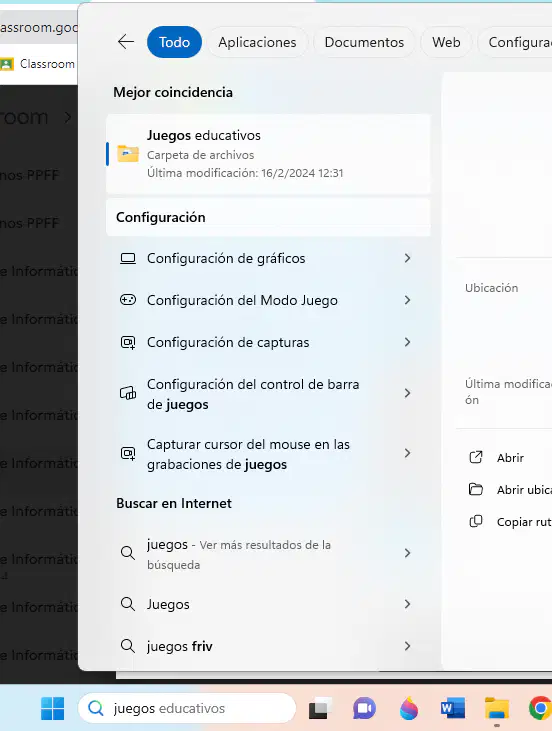Expand Capturar cursor del mouse chevron
The image size is (552, 731).
(407, 453)
